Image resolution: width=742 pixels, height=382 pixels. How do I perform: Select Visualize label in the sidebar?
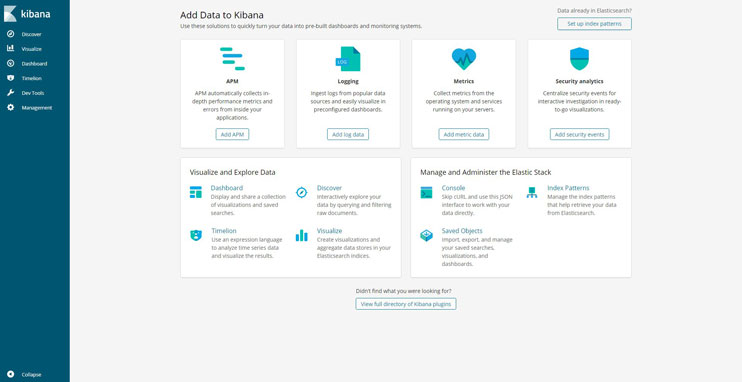(32, 49)
